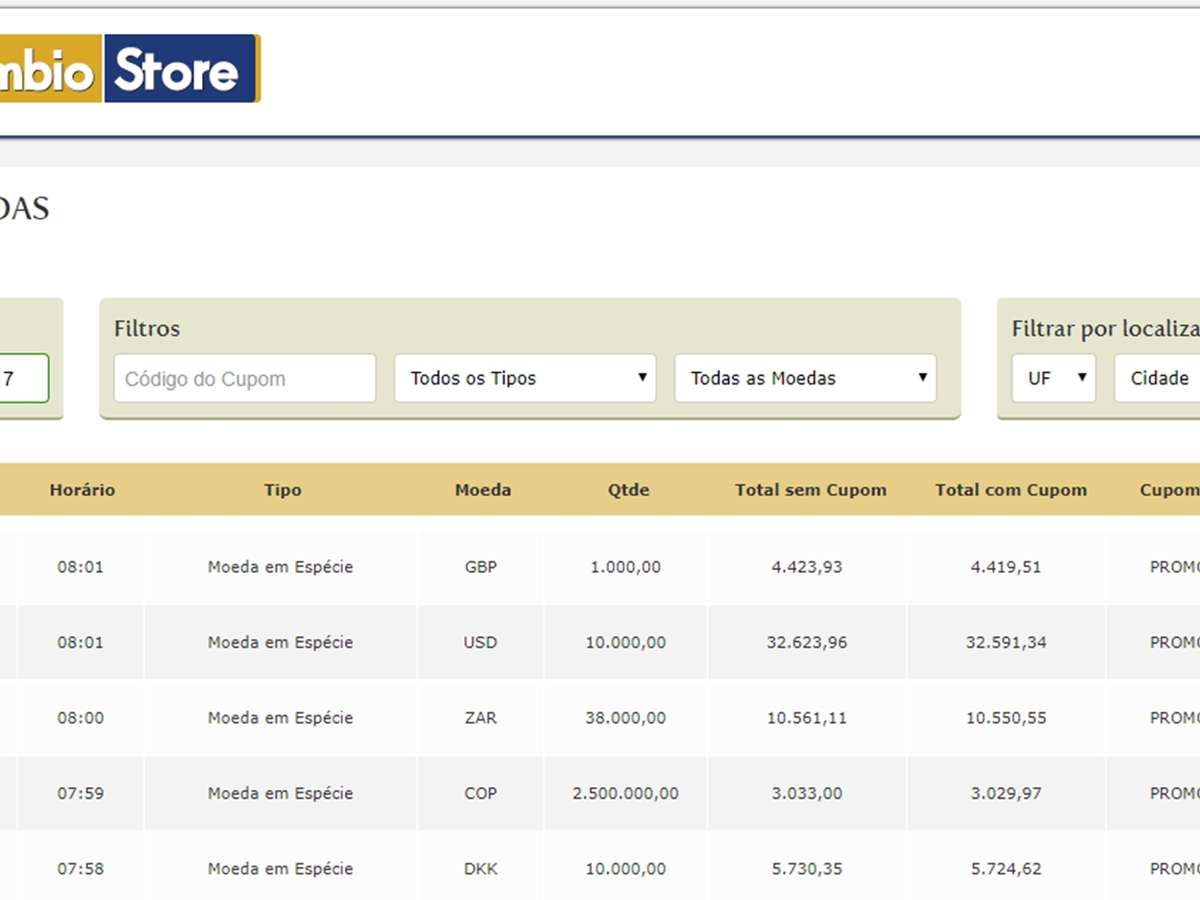Open the UF state dropdown

1053,379
